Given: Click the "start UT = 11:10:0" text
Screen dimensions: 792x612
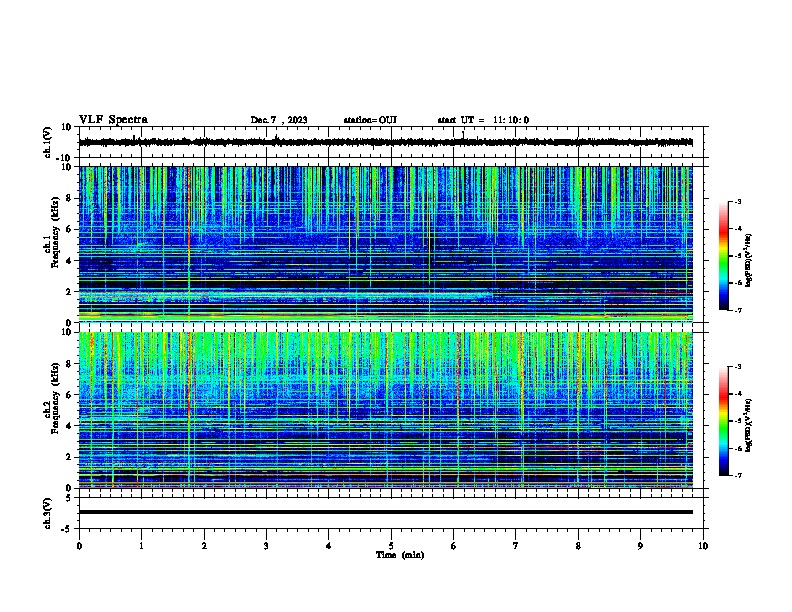Looking at the screenshot, I should pos(483,120).
